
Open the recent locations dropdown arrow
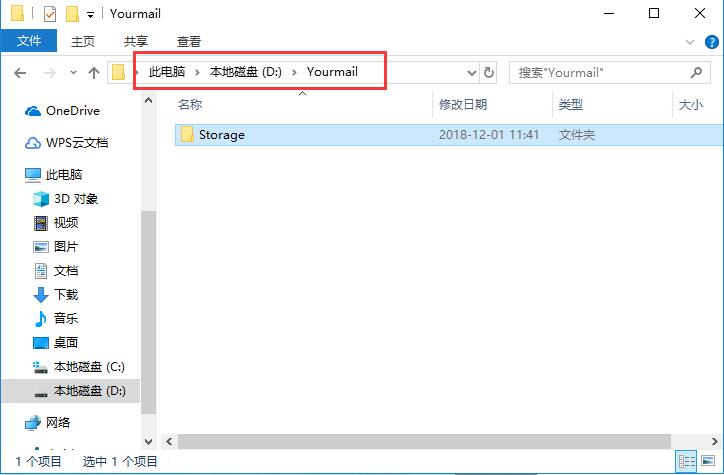(73, 73)
